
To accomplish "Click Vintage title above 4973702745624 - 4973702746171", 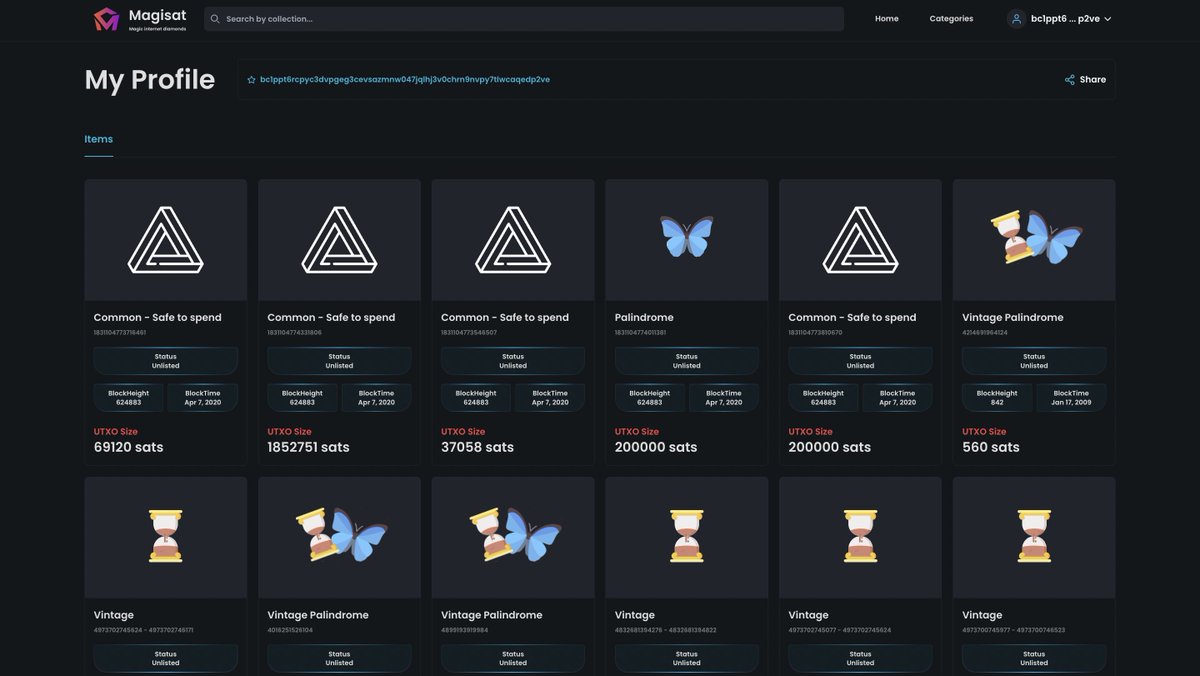I will click(x=114, y=615).
